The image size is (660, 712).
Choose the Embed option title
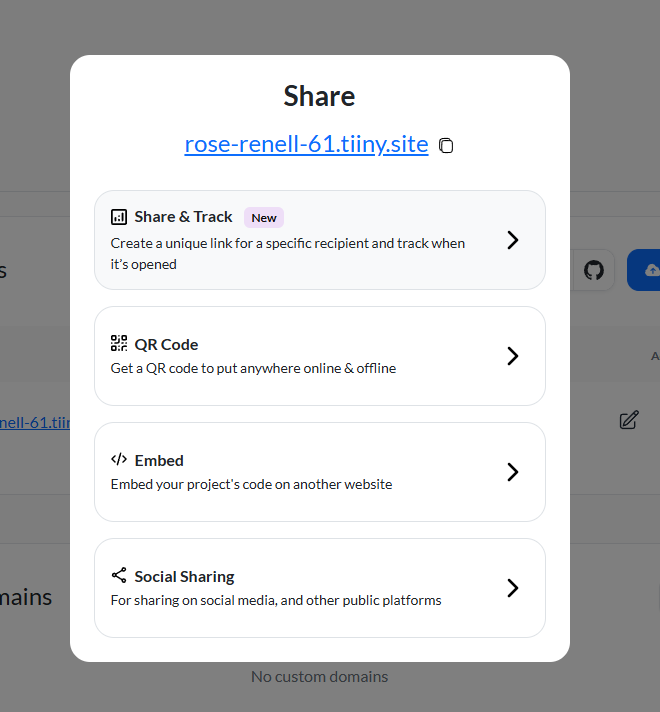pos(159,460)
